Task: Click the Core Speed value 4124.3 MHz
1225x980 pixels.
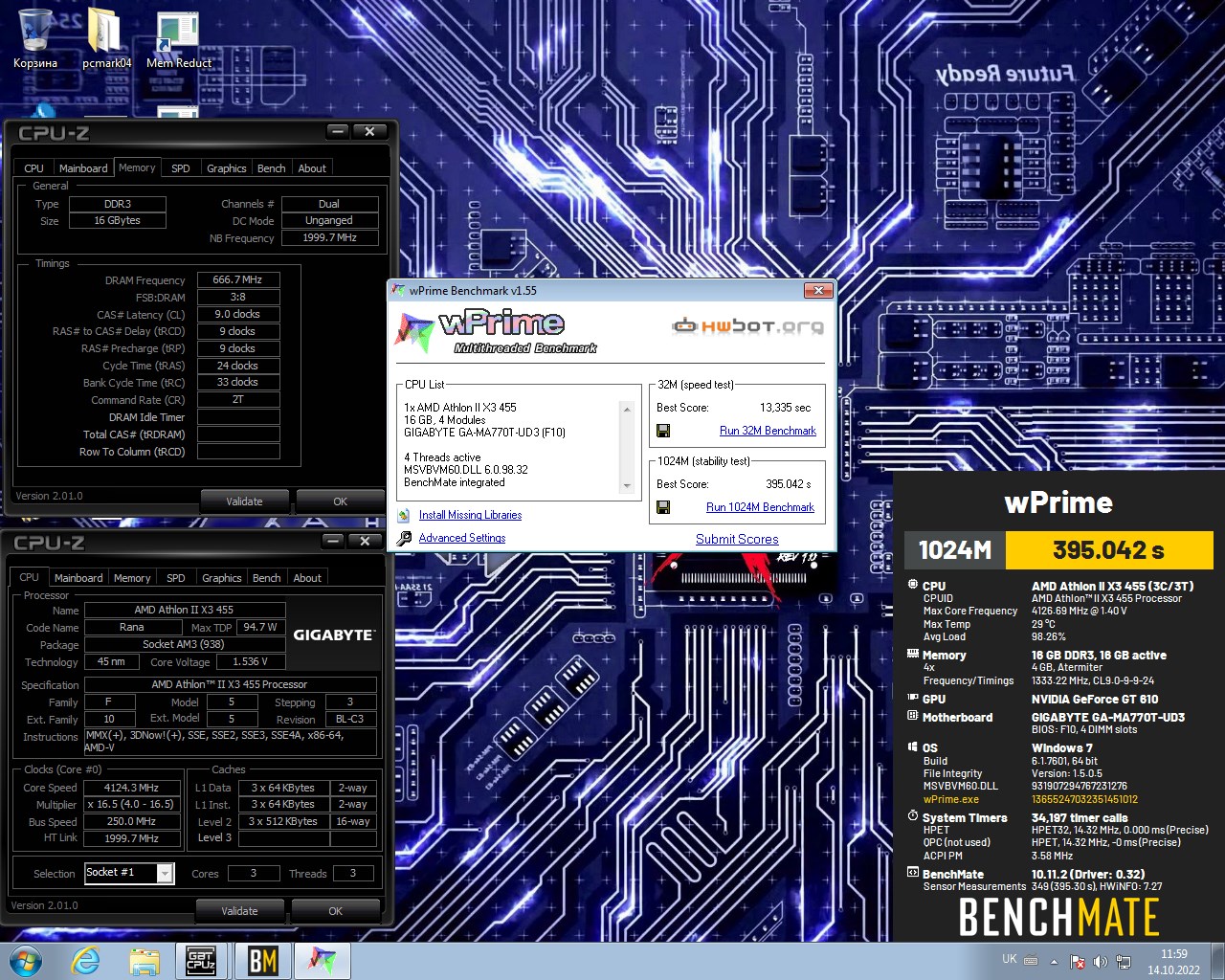Action: 131,788
